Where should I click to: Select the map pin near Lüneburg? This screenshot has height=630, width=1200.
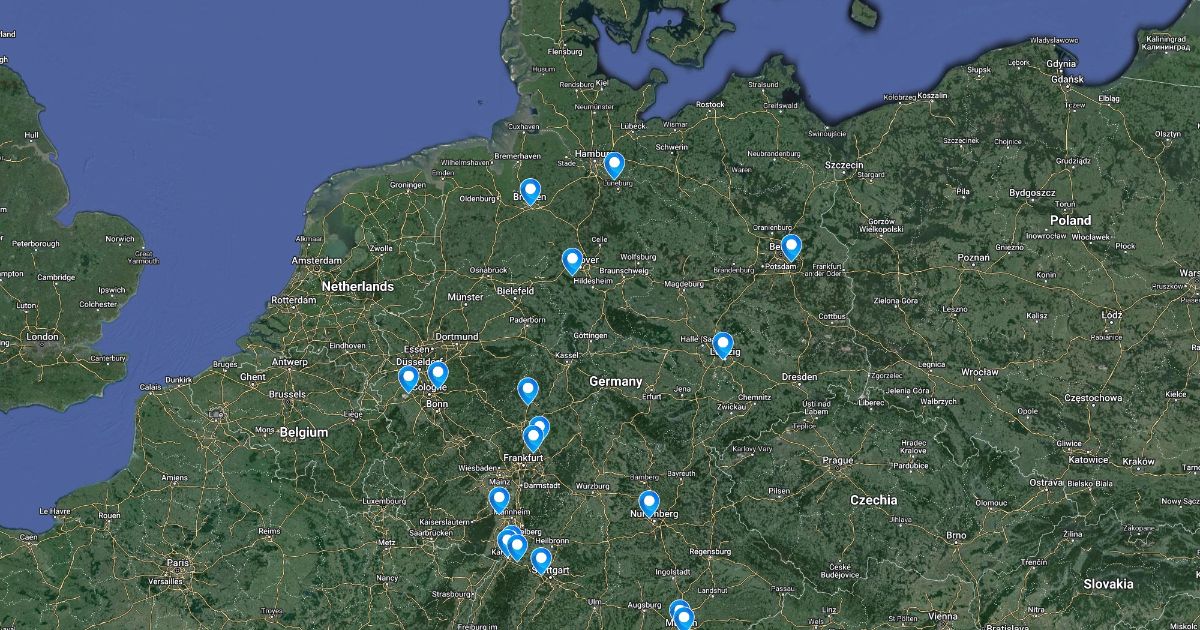point(614,165)
